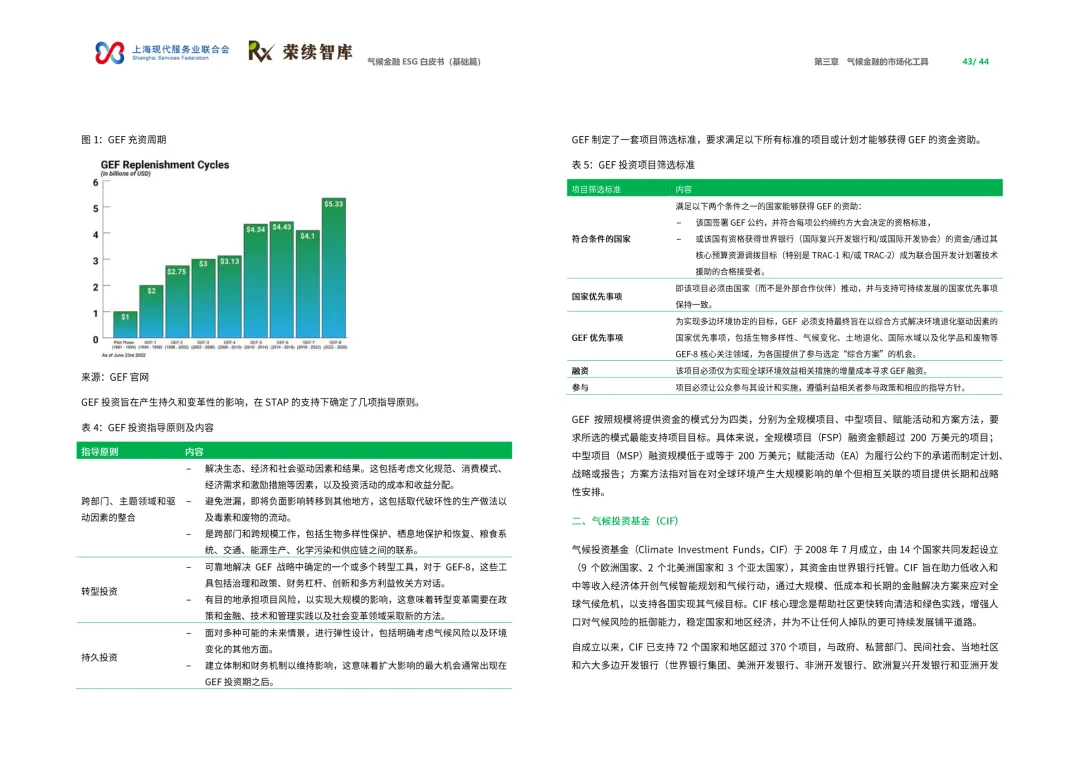
Task: Click the $4.43 bar in chart
Action: click(x=282, y=280)
